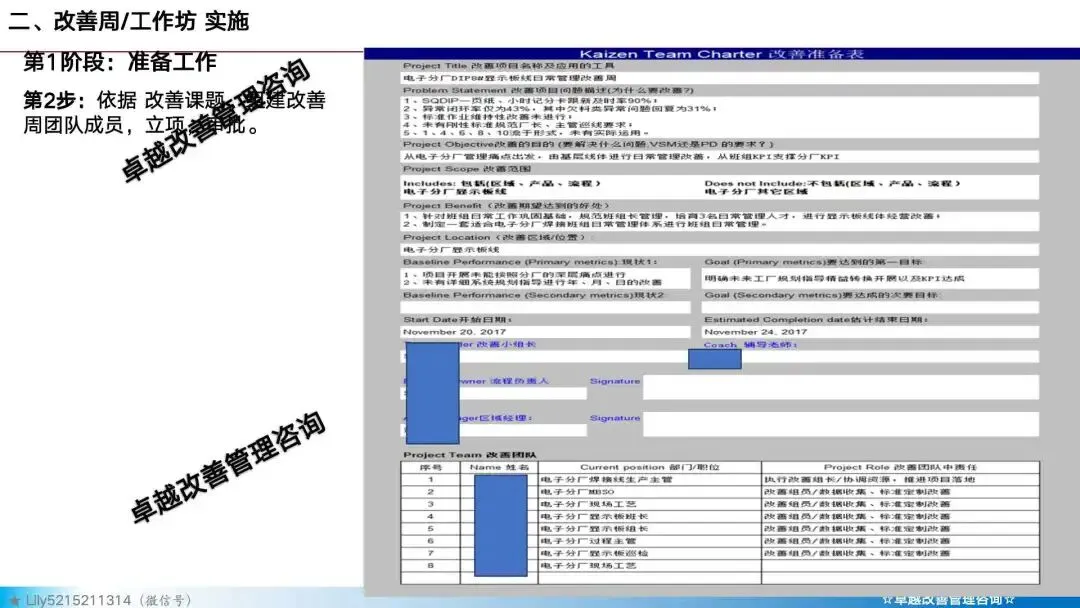Click the start date November 20, 2017
The height and width of the screenshot is (608, 1080).
point(545,332)
